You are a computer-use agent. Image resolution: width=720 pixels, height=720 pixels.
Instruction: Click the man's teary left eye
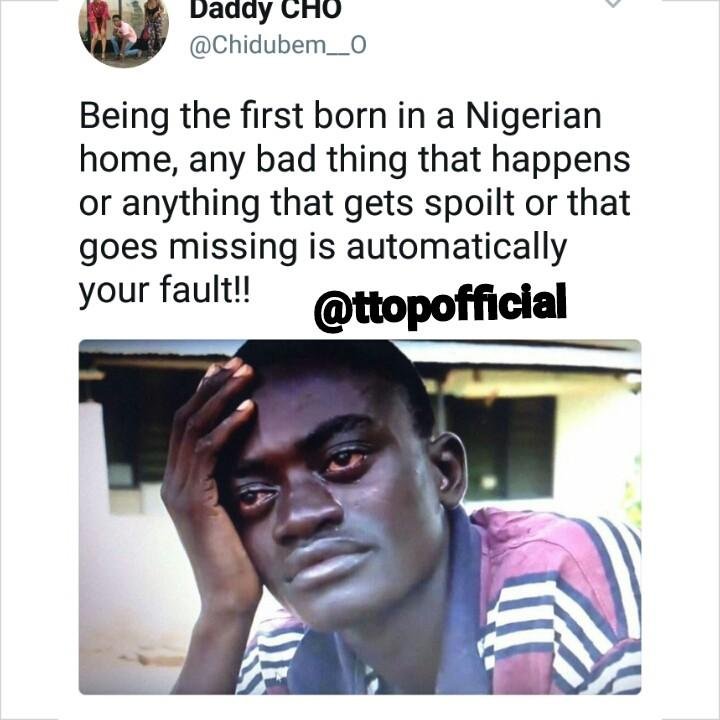[345, 459]
